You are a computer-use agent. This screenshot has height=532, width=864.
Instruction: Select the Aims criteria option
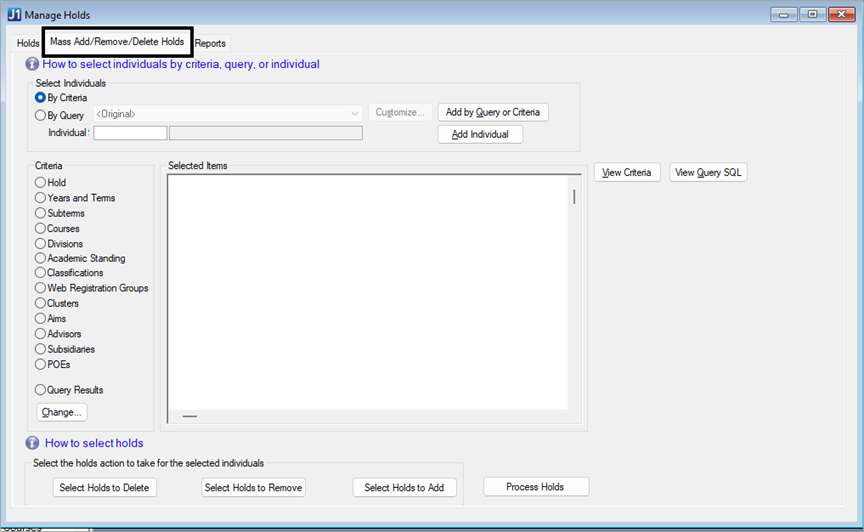[40, 319]
